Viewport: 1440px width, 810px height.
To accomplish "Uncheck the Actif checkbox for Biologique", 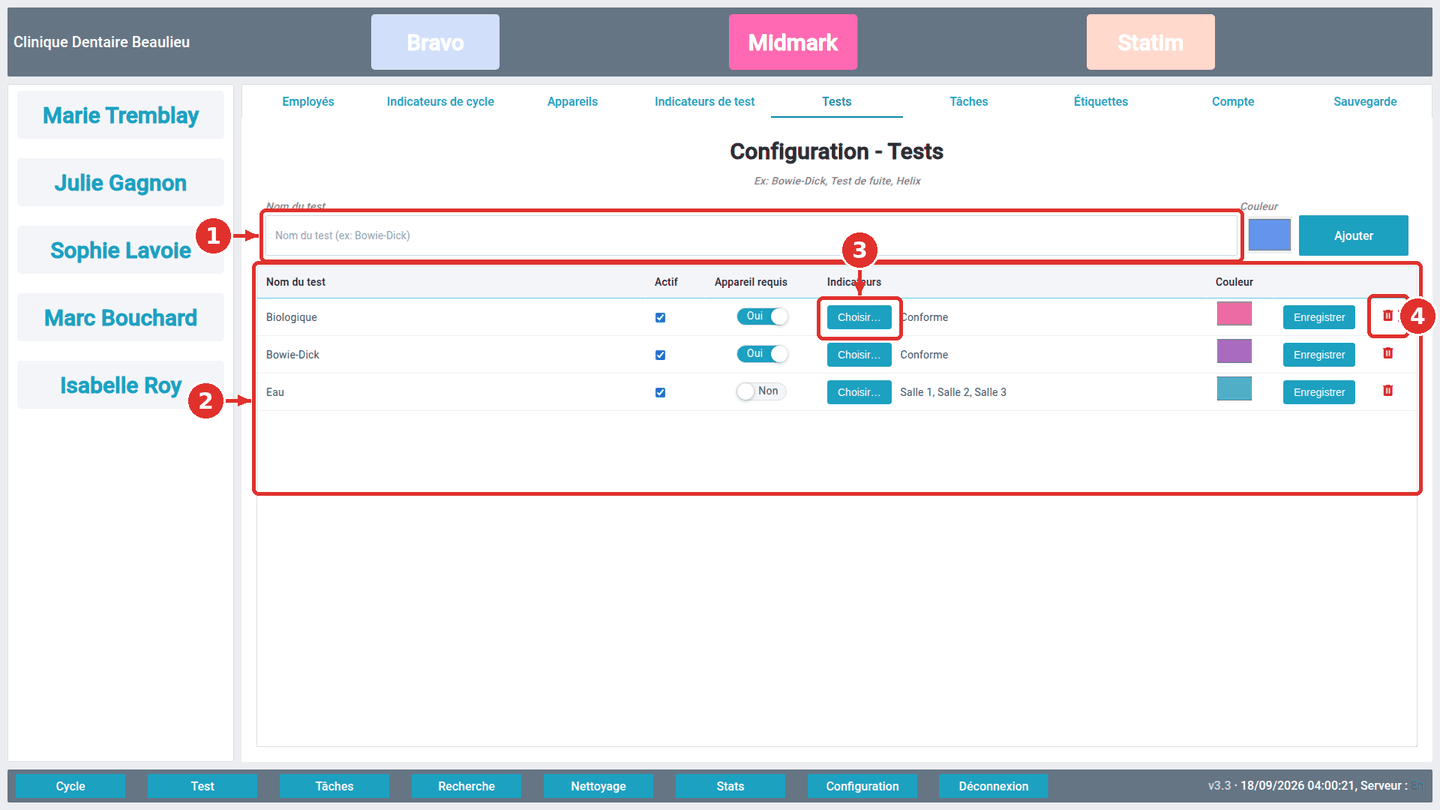I will (x=660, y=318).
